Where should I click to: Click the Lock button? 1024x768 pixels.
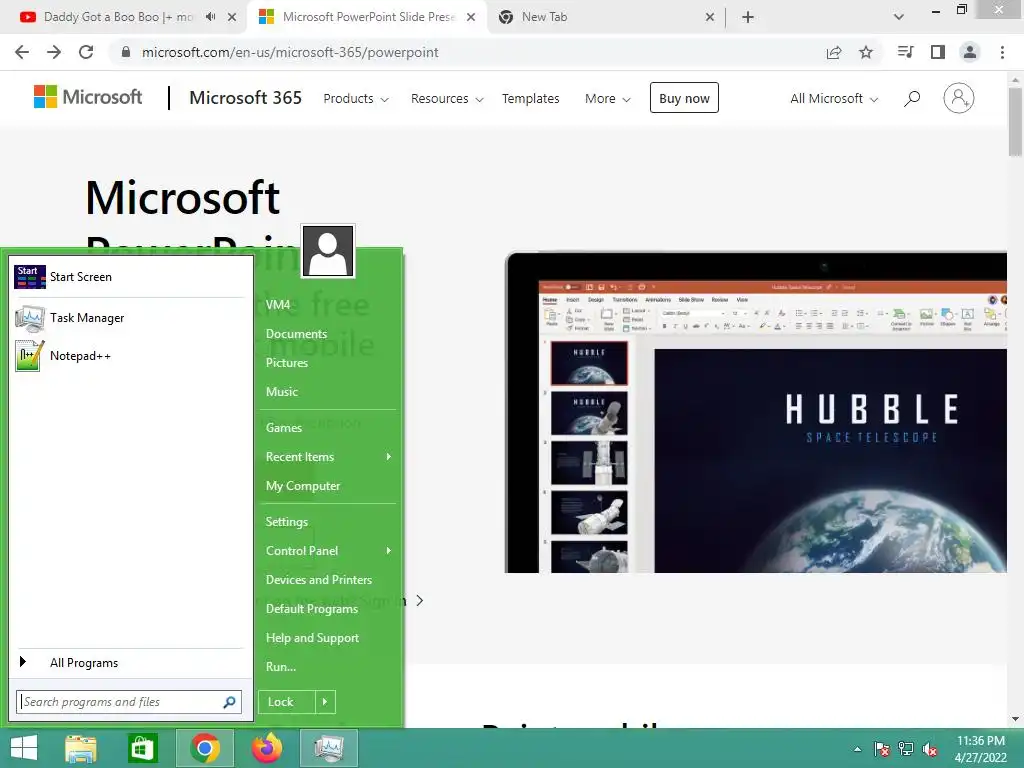click(287, 702)
